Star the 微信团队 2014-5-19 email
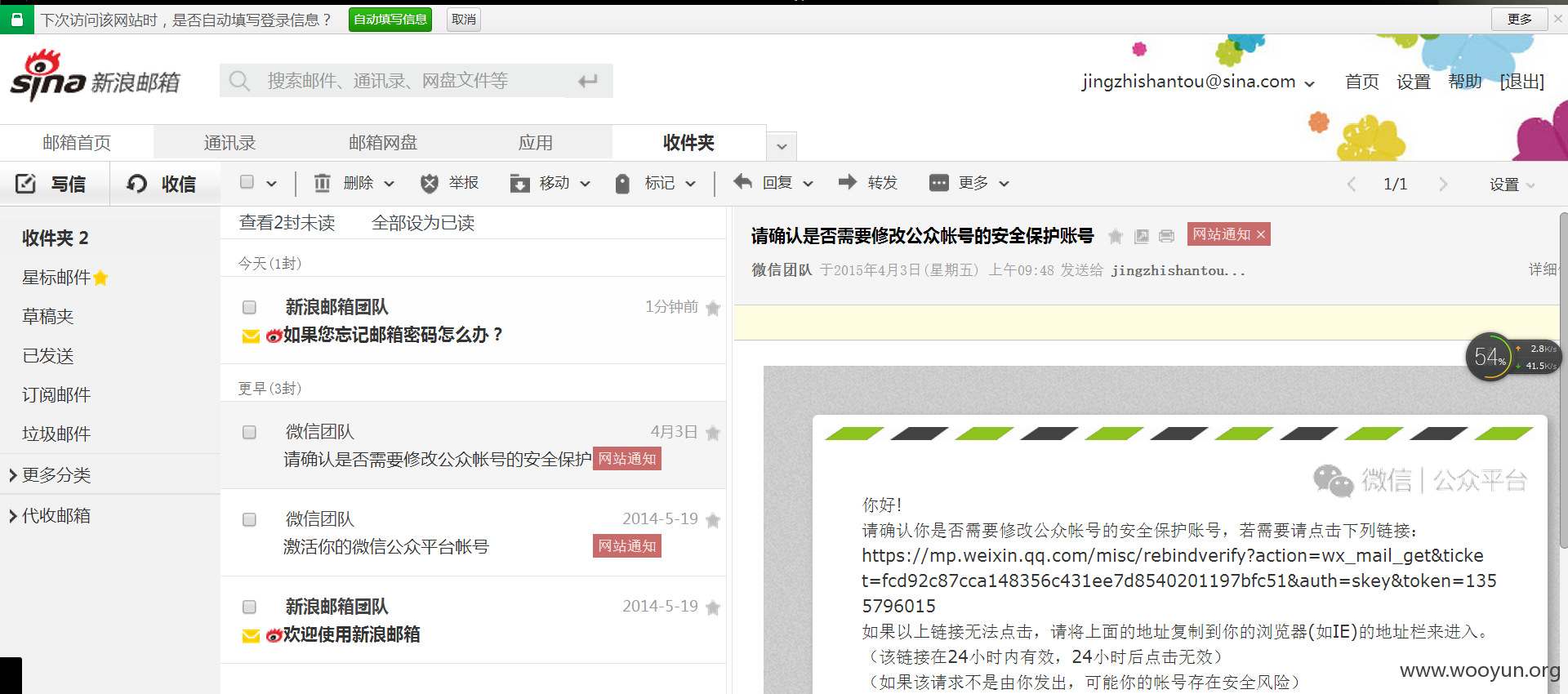 pos(713,520)
